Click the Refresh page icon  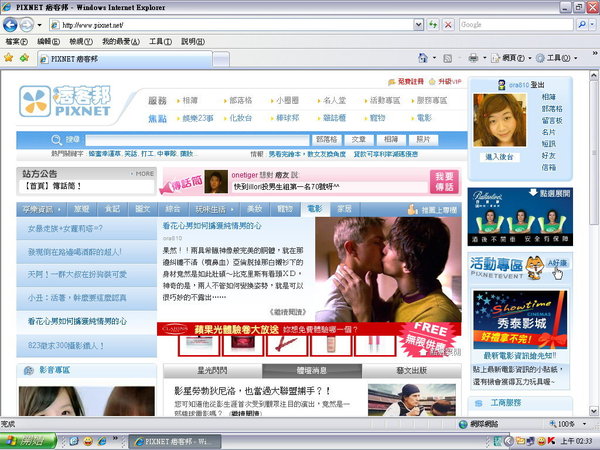tap(433, 25)
